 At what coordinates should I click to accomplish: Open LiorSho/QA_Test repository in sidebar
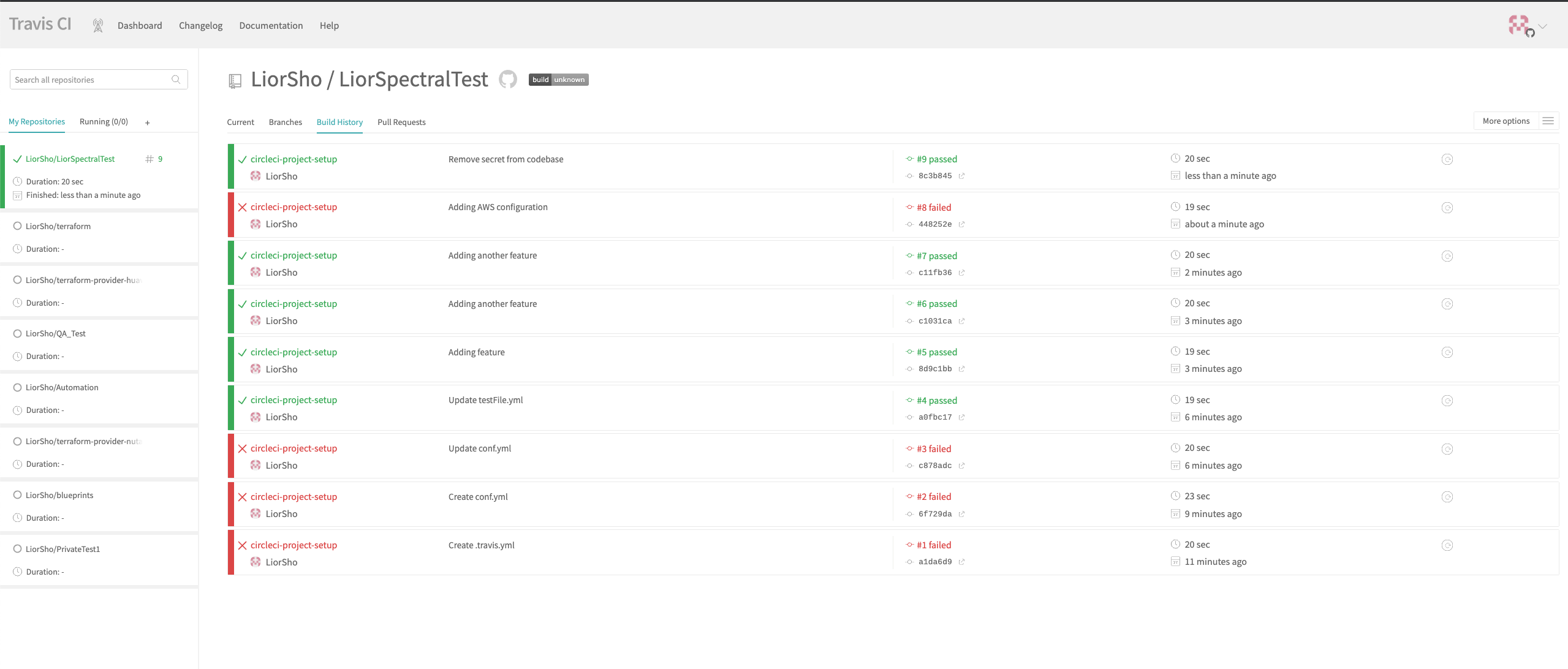56,334
